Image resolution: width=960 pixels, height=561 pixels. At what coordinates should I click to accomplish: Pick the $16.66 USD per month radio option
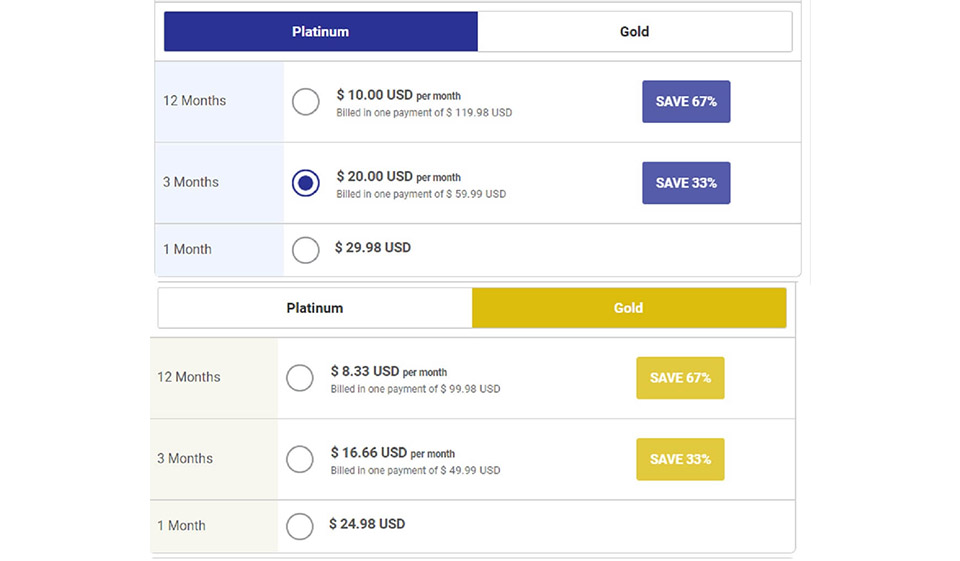pos(299,459)
